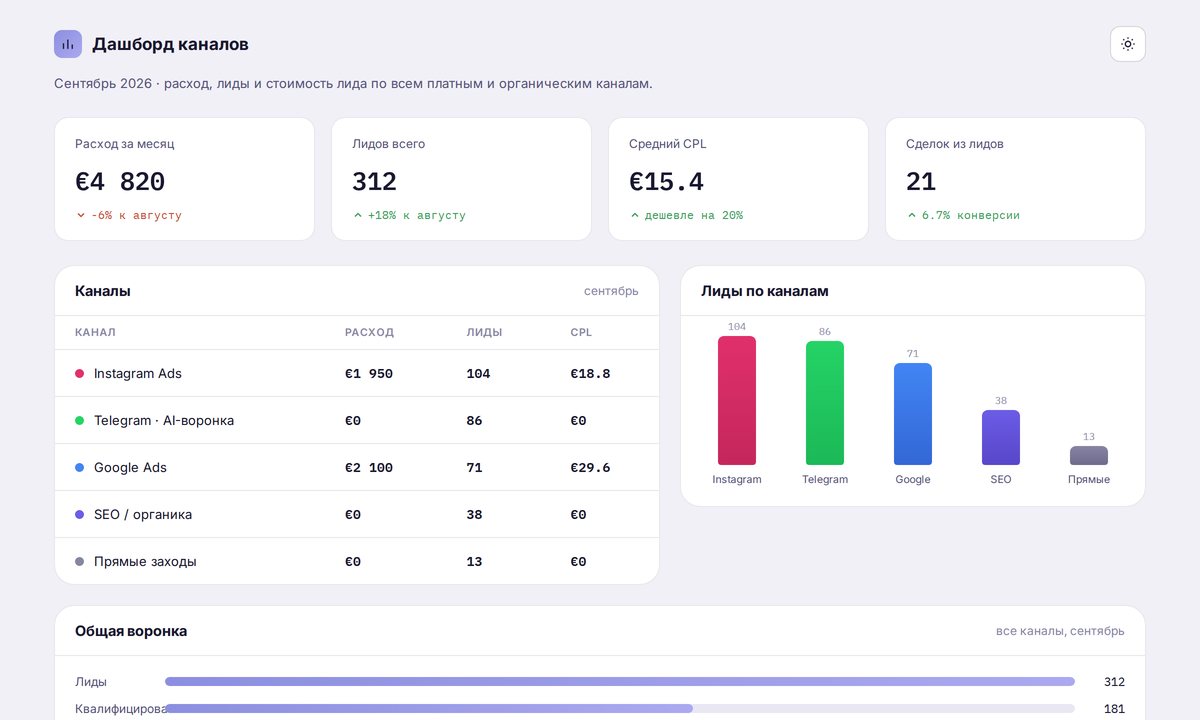Click the 104 leads cell in table
1200x720 pixels.
pos(478,373)
